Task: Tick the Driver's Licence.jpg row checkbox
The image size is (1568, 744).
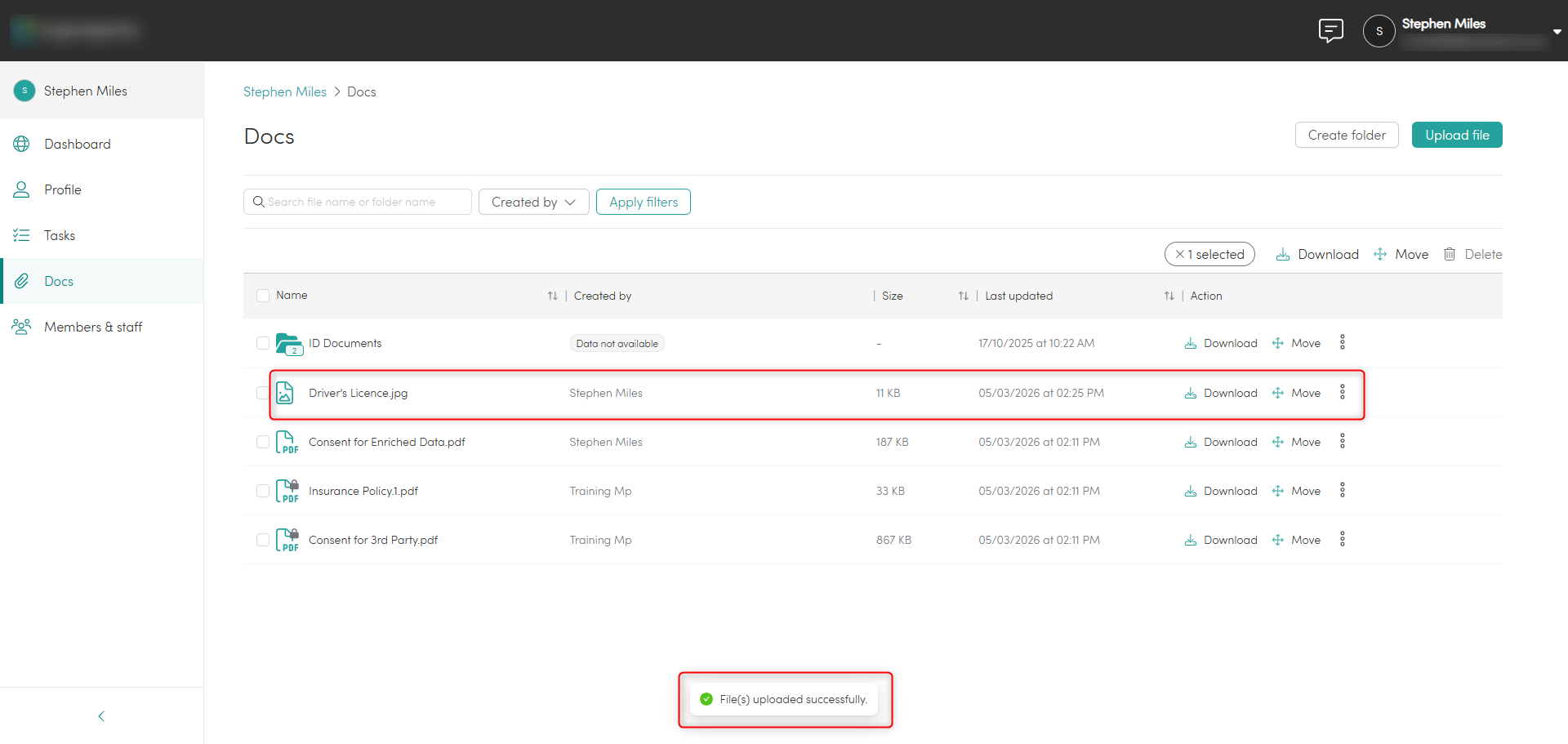Action: click(x=263, y=393)
